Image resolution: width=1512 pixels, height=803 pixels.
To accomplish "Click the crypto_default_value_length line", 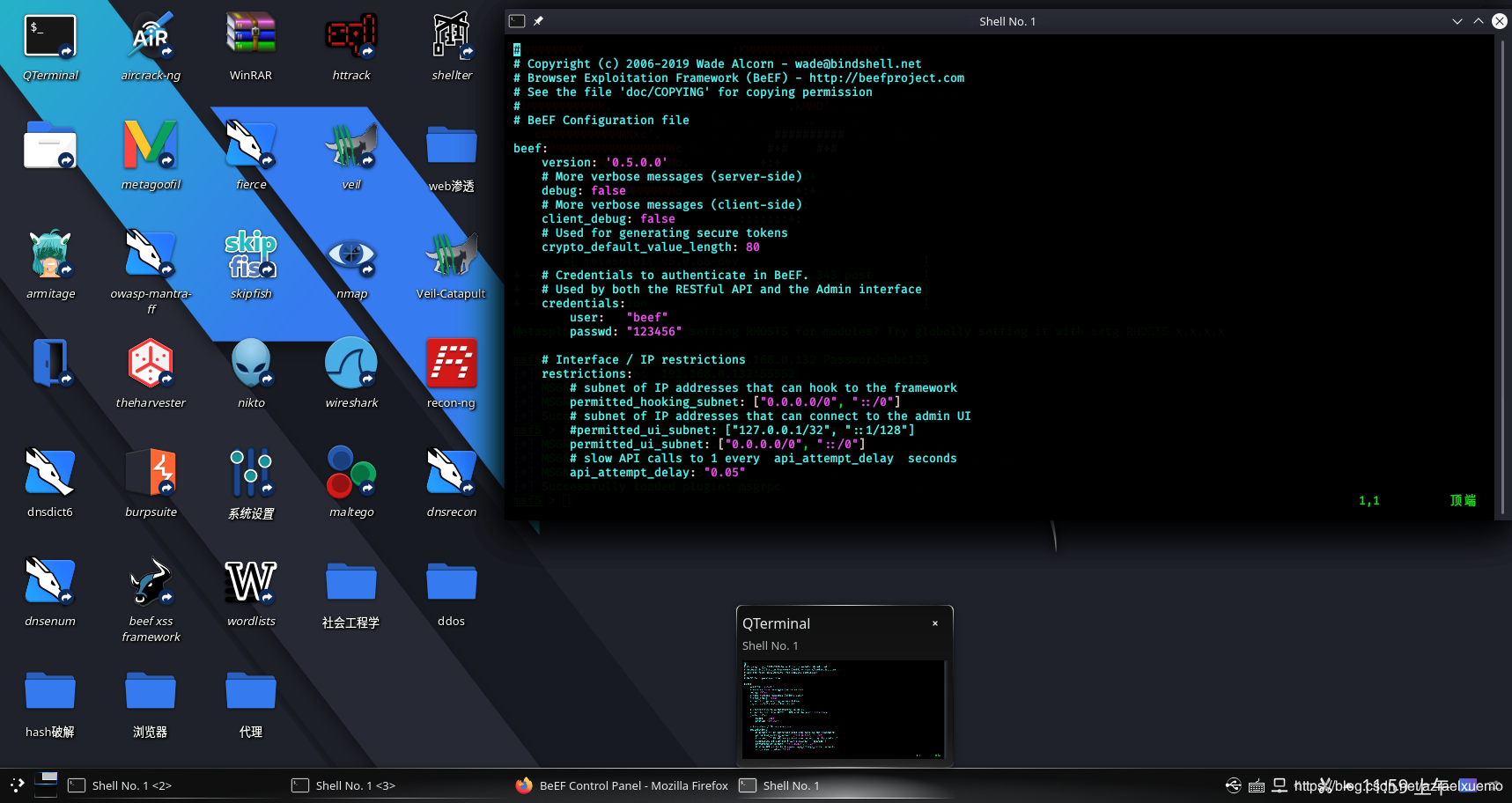I will coord(651,247).
